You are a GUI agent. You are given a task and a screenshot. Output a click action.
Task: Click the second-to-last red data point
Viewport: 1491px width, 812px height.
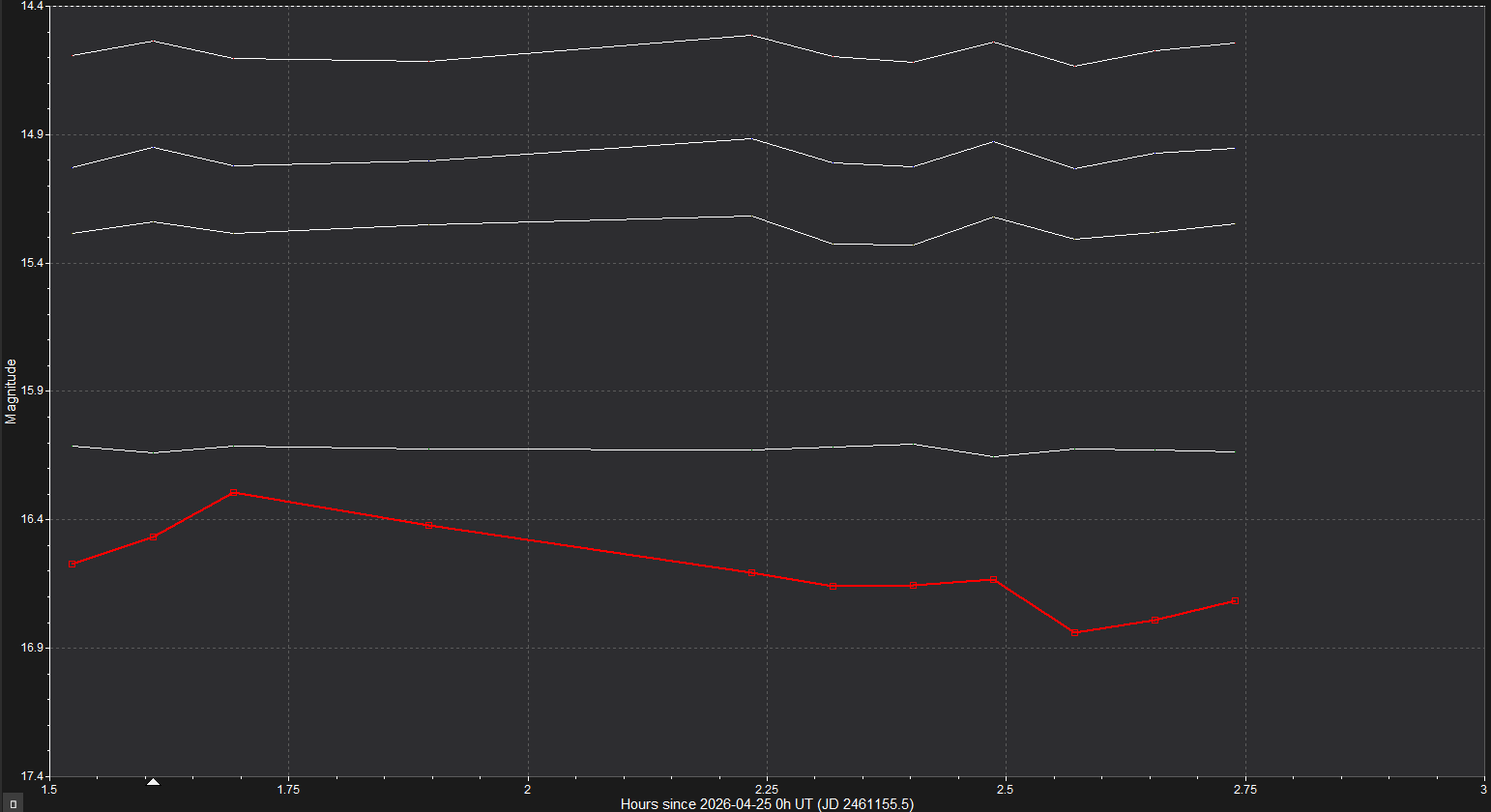pyautogui.click(x=1155, y=620)
